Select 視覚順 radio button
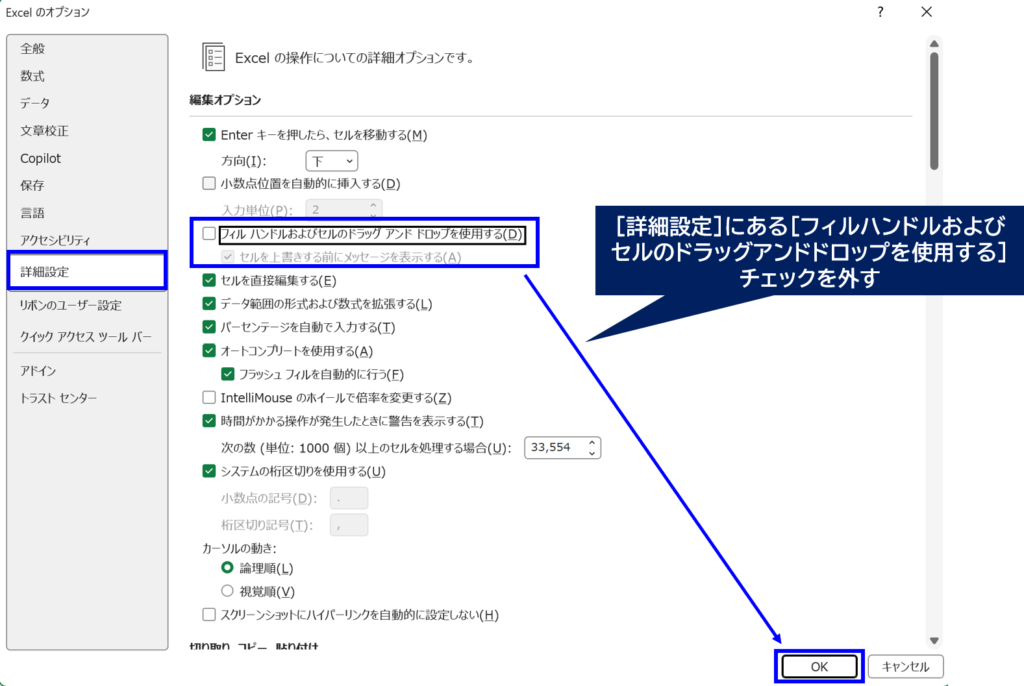The image size is (1024, 686). point(227,591)
